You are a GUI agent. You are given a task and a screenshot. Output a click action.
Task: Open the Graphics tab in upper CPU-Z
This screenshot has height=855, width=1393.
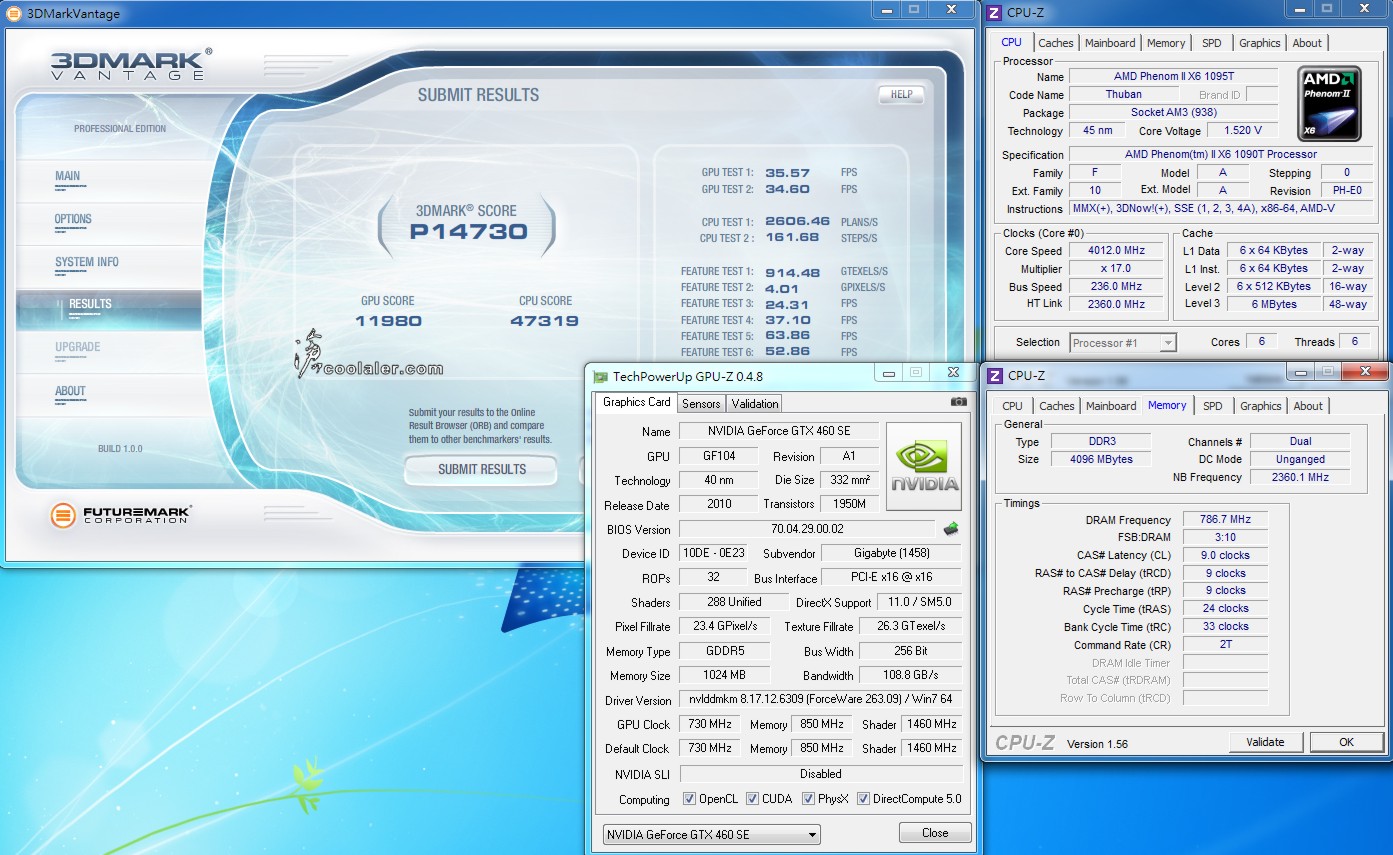pos(1259,43)
